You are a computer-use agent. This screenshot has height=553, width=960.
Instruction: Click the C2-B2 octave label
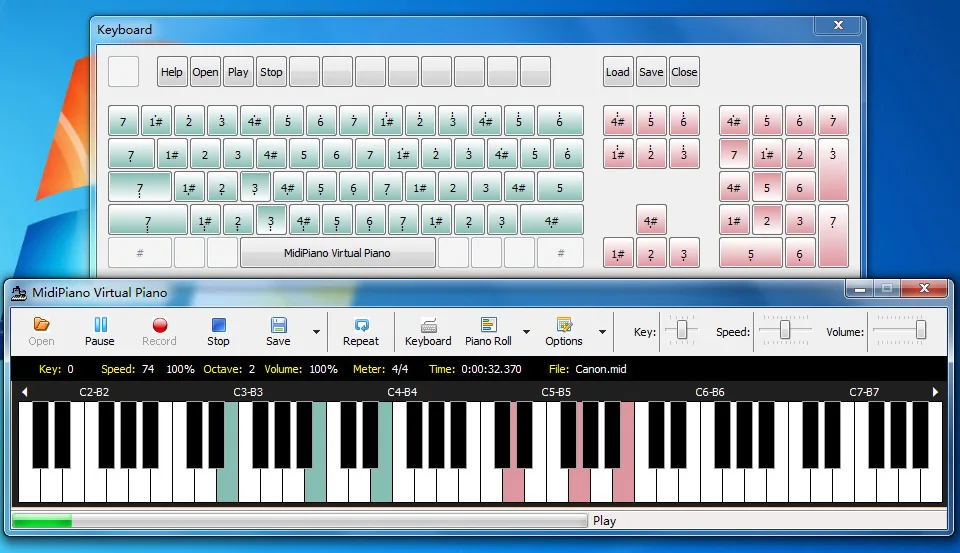click(x=94, y=392)
